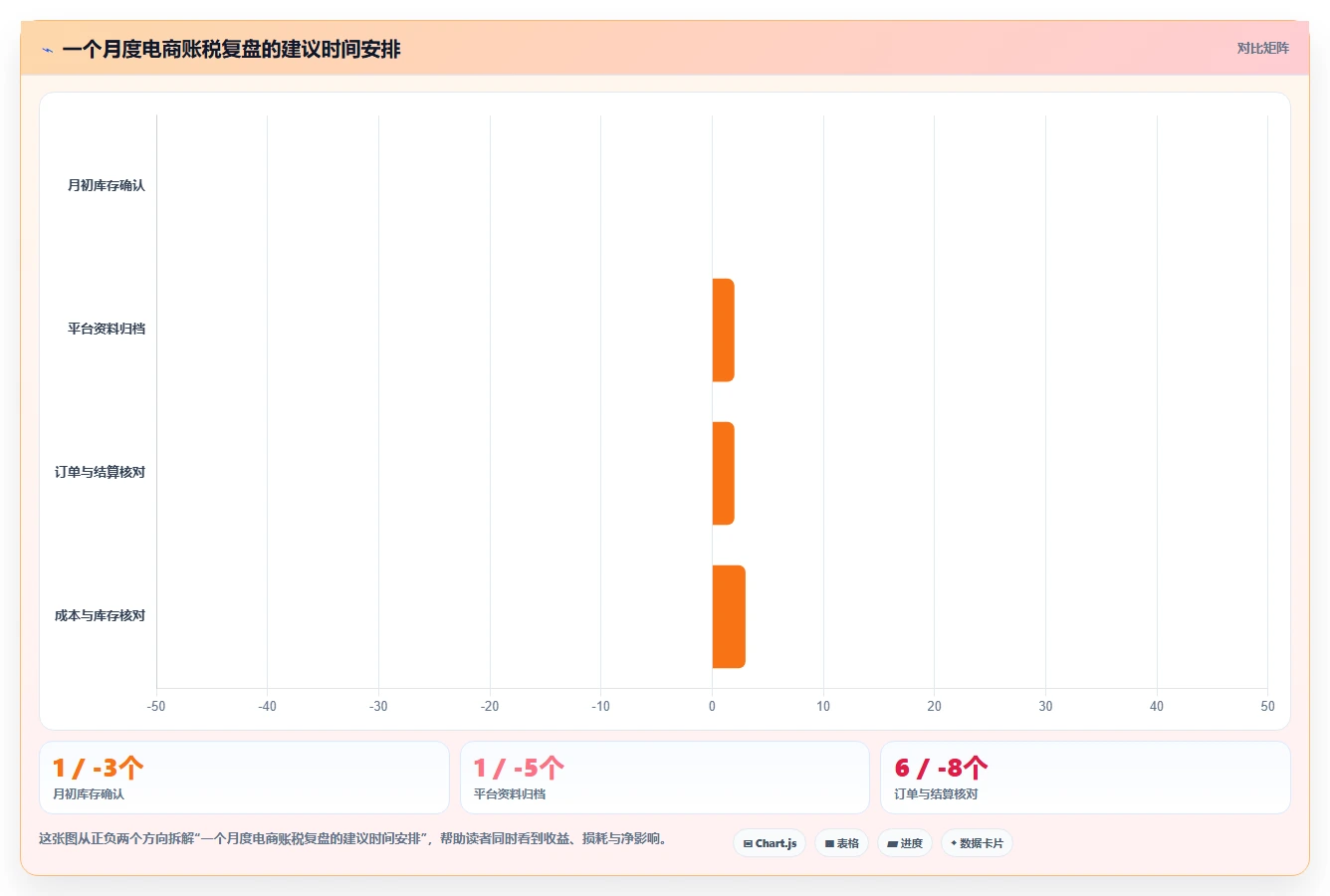Image resolution: width=1330 pixels, height=896 pixels.
Task: Click 月初库存确认 caption in first card
Action: [89, 794]
